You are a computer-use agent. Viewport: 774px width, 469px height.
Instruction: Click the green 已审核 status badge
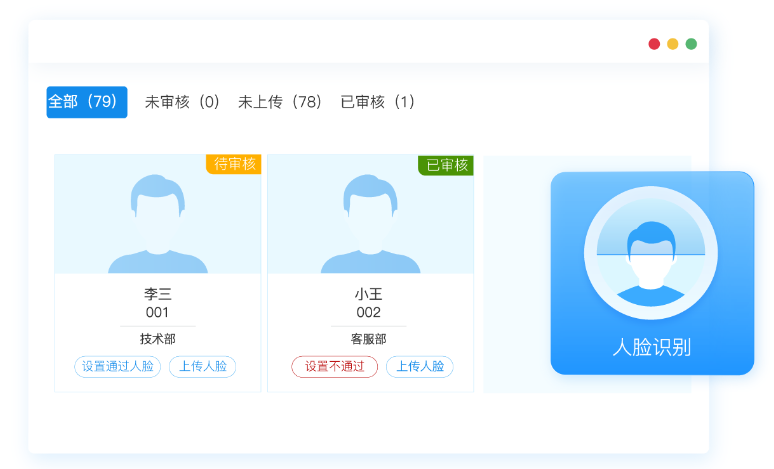(x=446, y=164)
